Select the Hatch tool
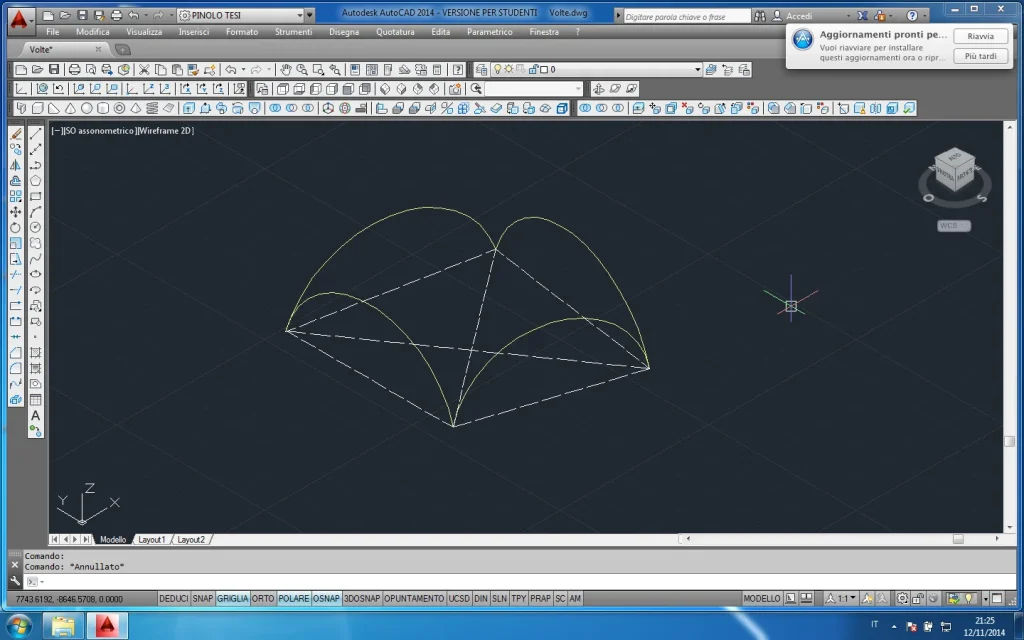The width and height of the screenshot is (1024, 640). pos(35,353)
